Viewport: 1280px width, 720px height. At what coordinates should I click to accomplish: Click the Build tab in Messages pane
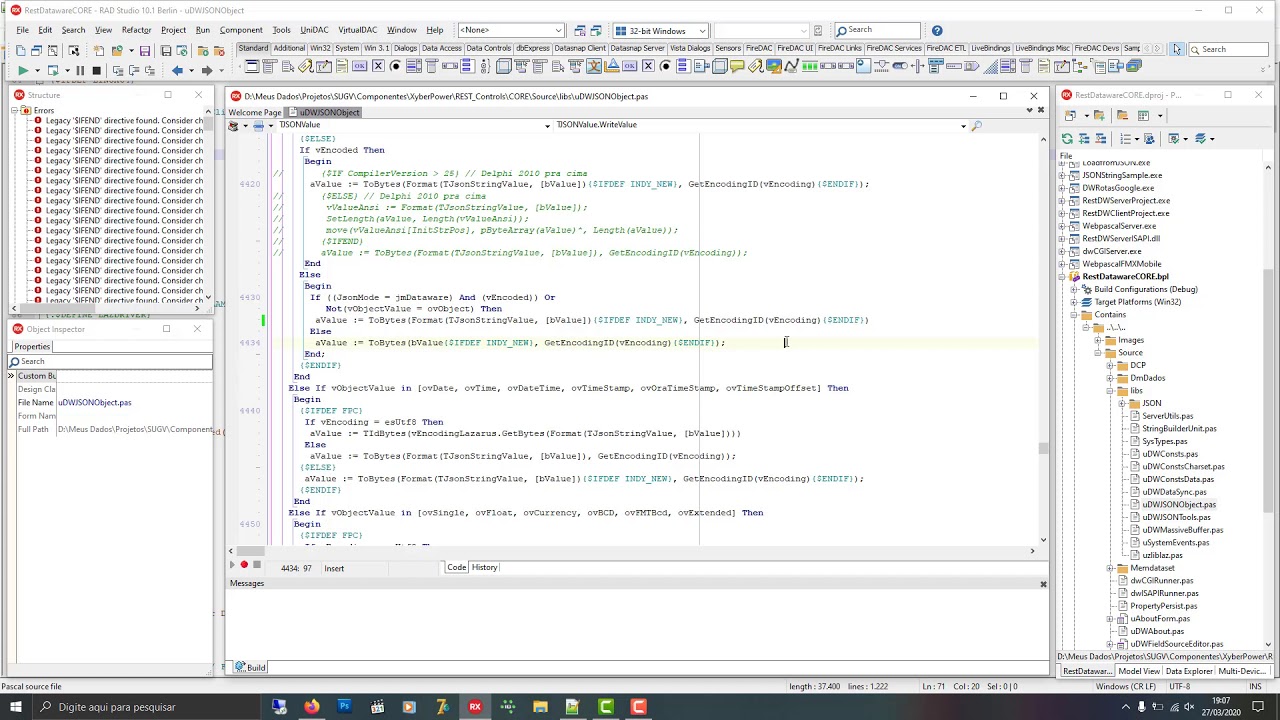click(x=250, y=668)
